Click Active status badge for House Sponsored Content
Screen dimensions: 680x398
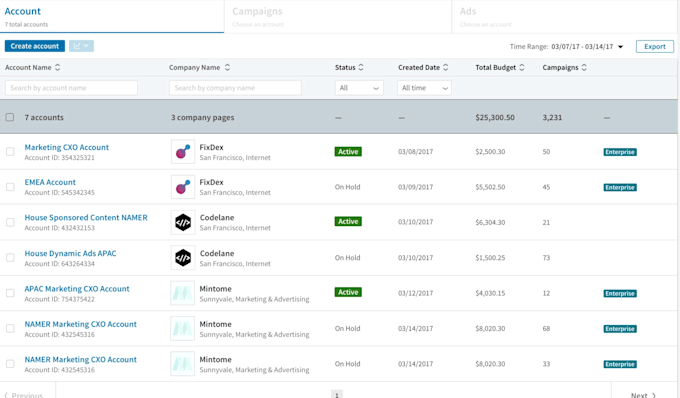(348, 222)
